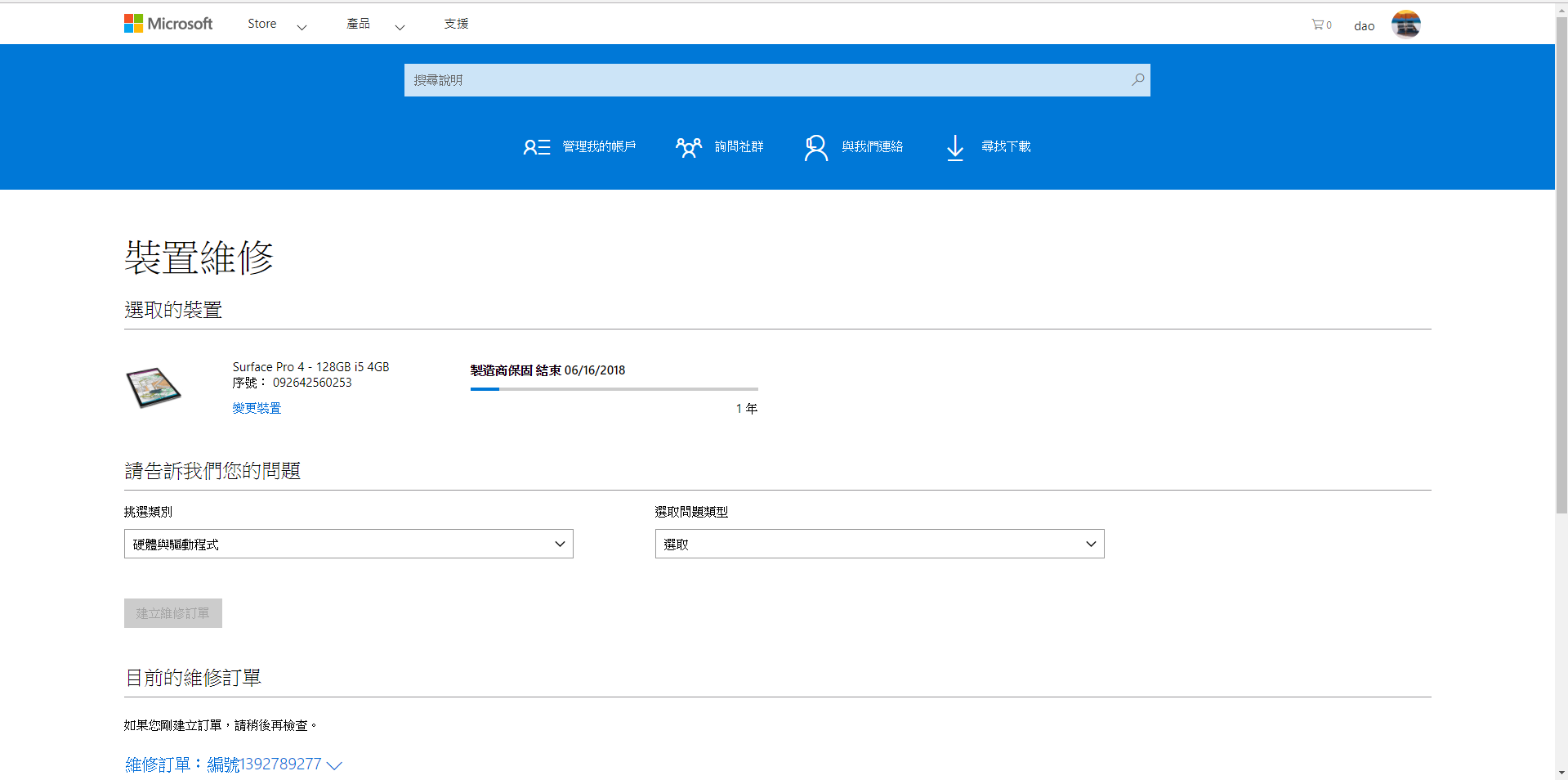This screenshot has width=1568, height=780.
Task: Click the Surface Pro 4 - 128GB i5 4GB text
Action: (310, 367)
